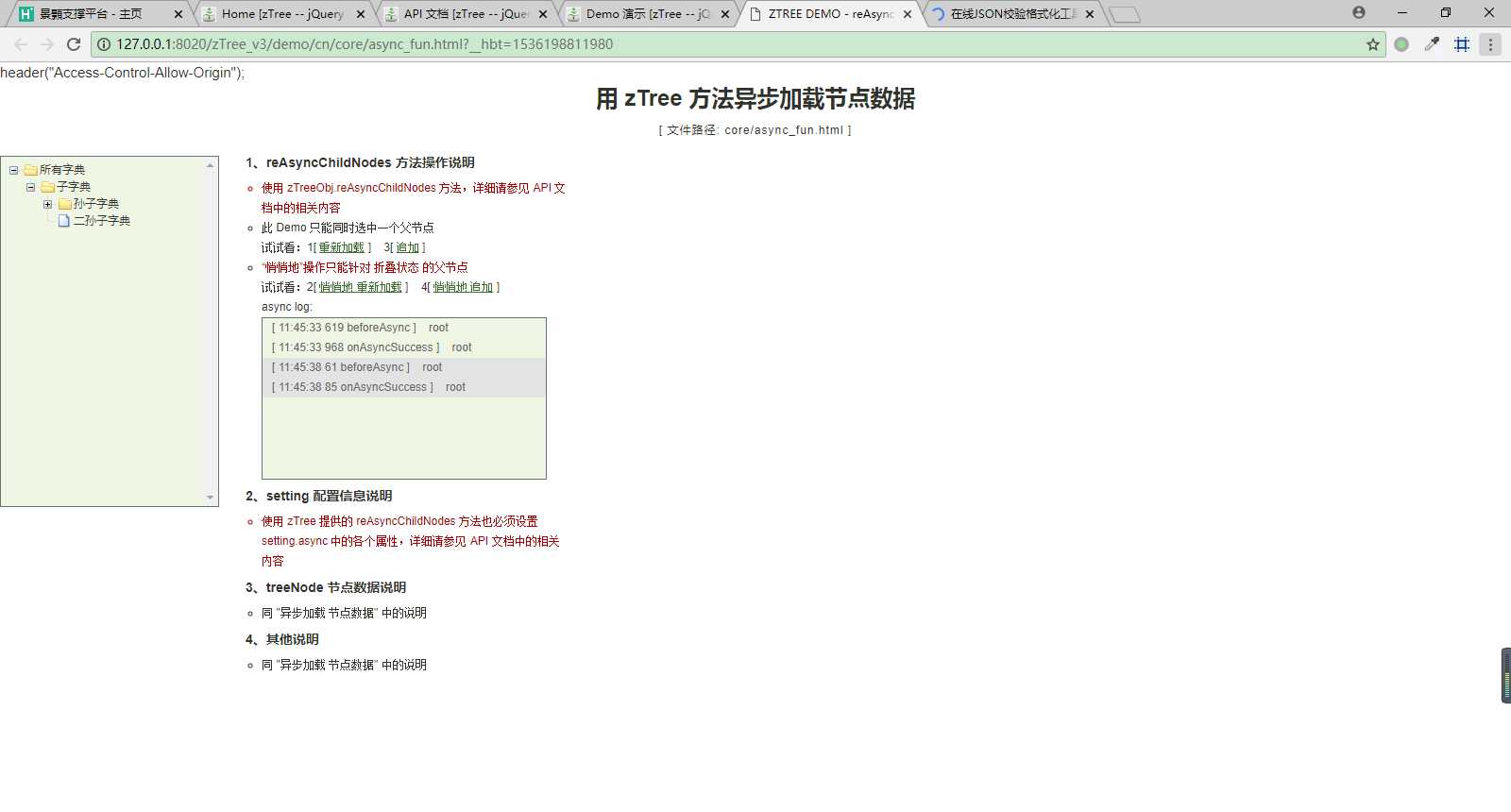Click the floating widget at right edge

1506,675
